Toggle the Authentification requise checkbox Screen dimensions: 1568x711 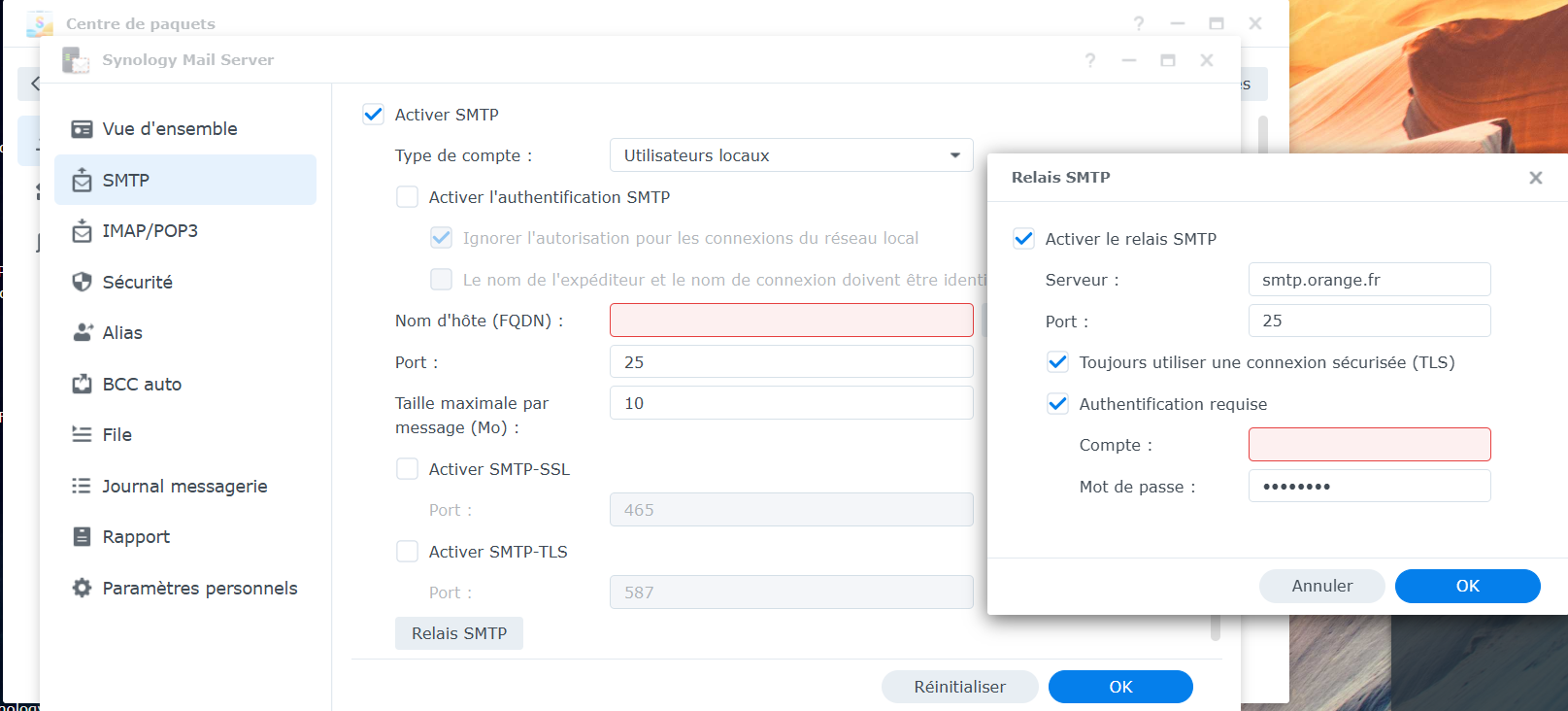1058,404
